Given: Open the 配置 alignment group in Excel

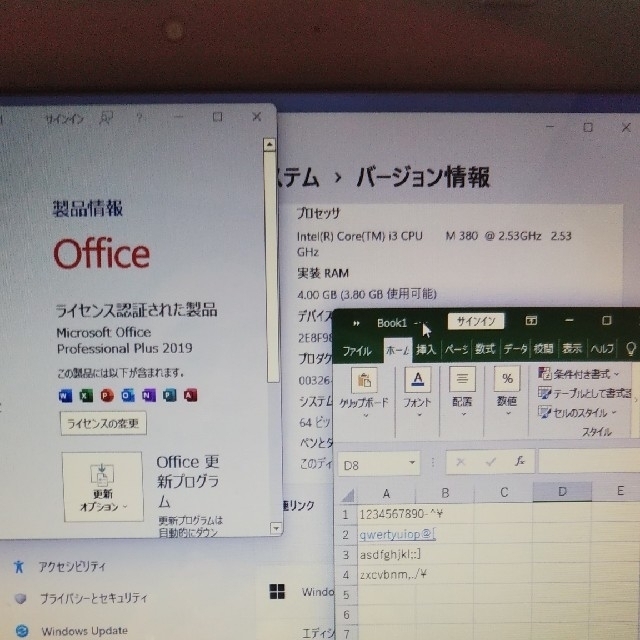Looking at the screenshot, I should [x=462, y=393].
